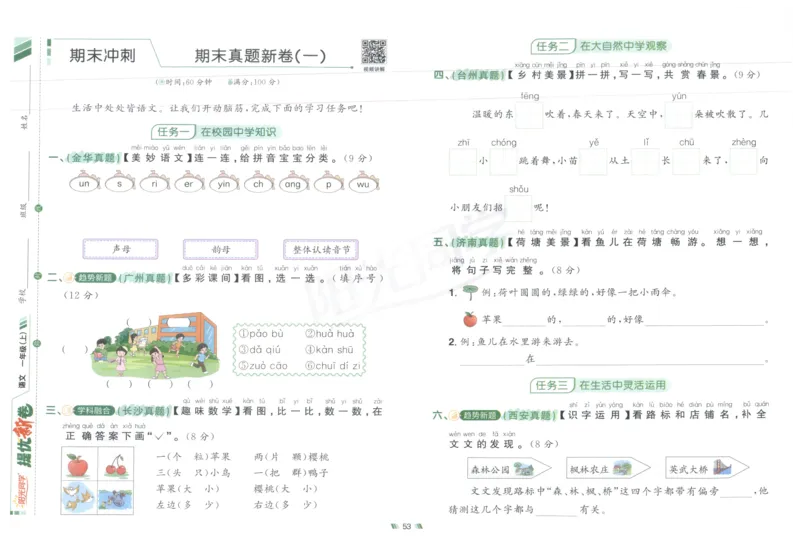800x559 pixels.
Task: Click the 整体认读音节 category box
Action: (321, 249)
